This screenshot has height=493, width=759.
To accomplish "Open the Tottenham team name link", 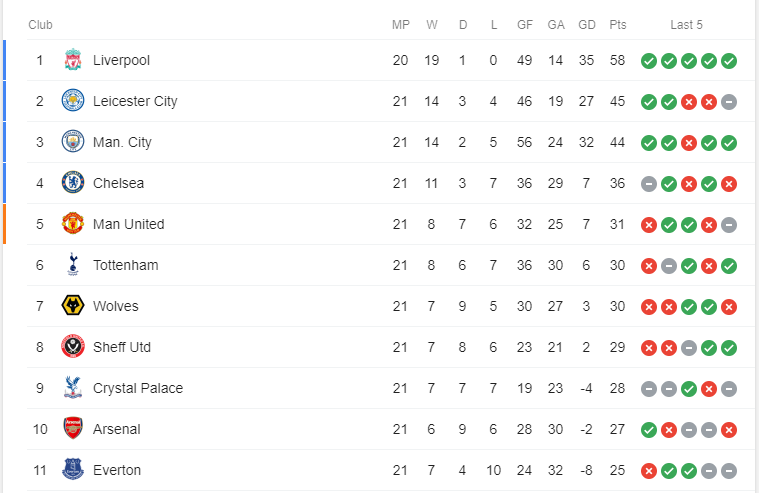I will (125, 265).
